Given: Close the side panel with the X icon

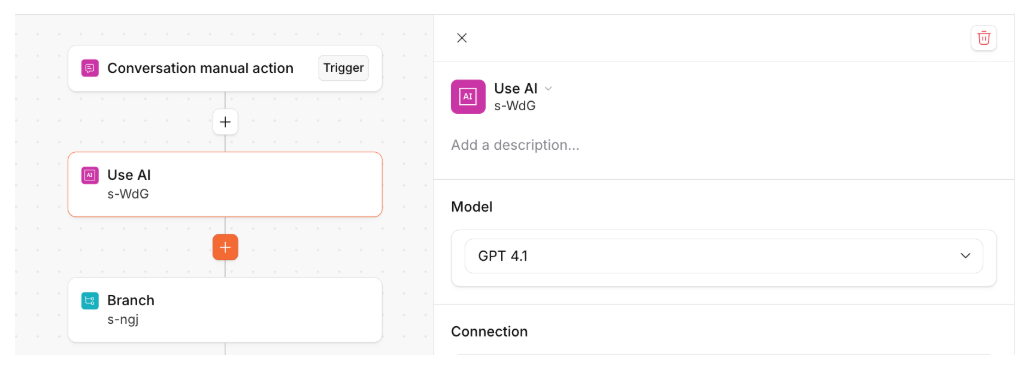Looking at the screenshot, I should coord(462,38).
